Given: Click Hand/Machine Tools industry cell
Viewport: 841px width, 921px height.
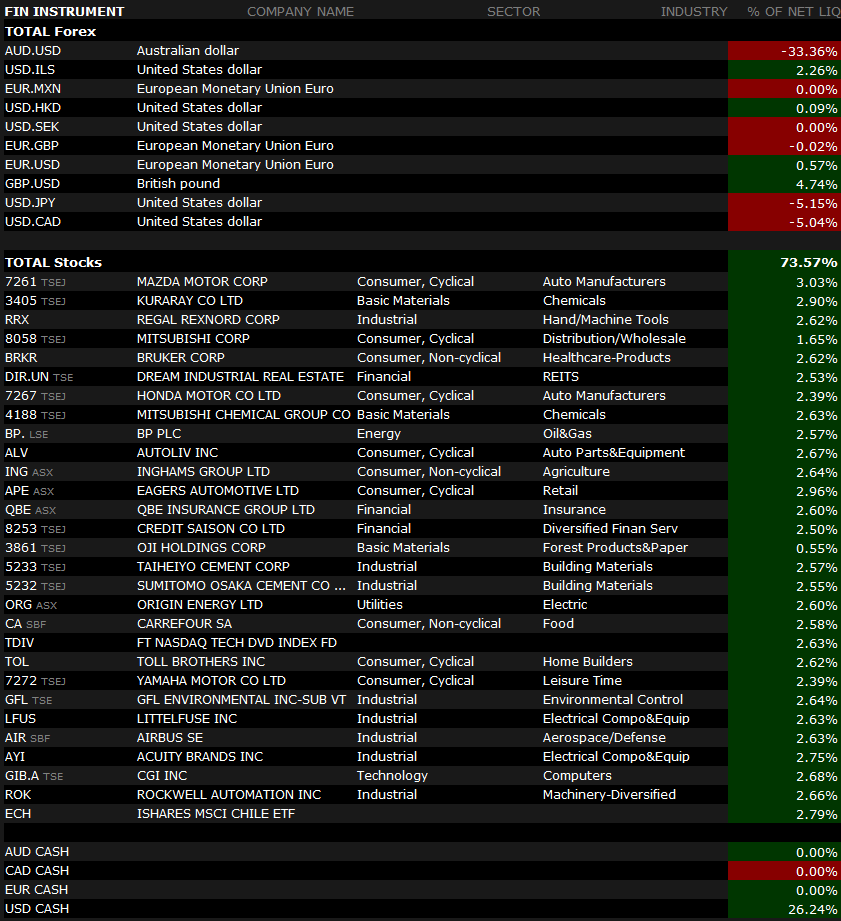Looking at the screenshot, I should click(605, 320).
